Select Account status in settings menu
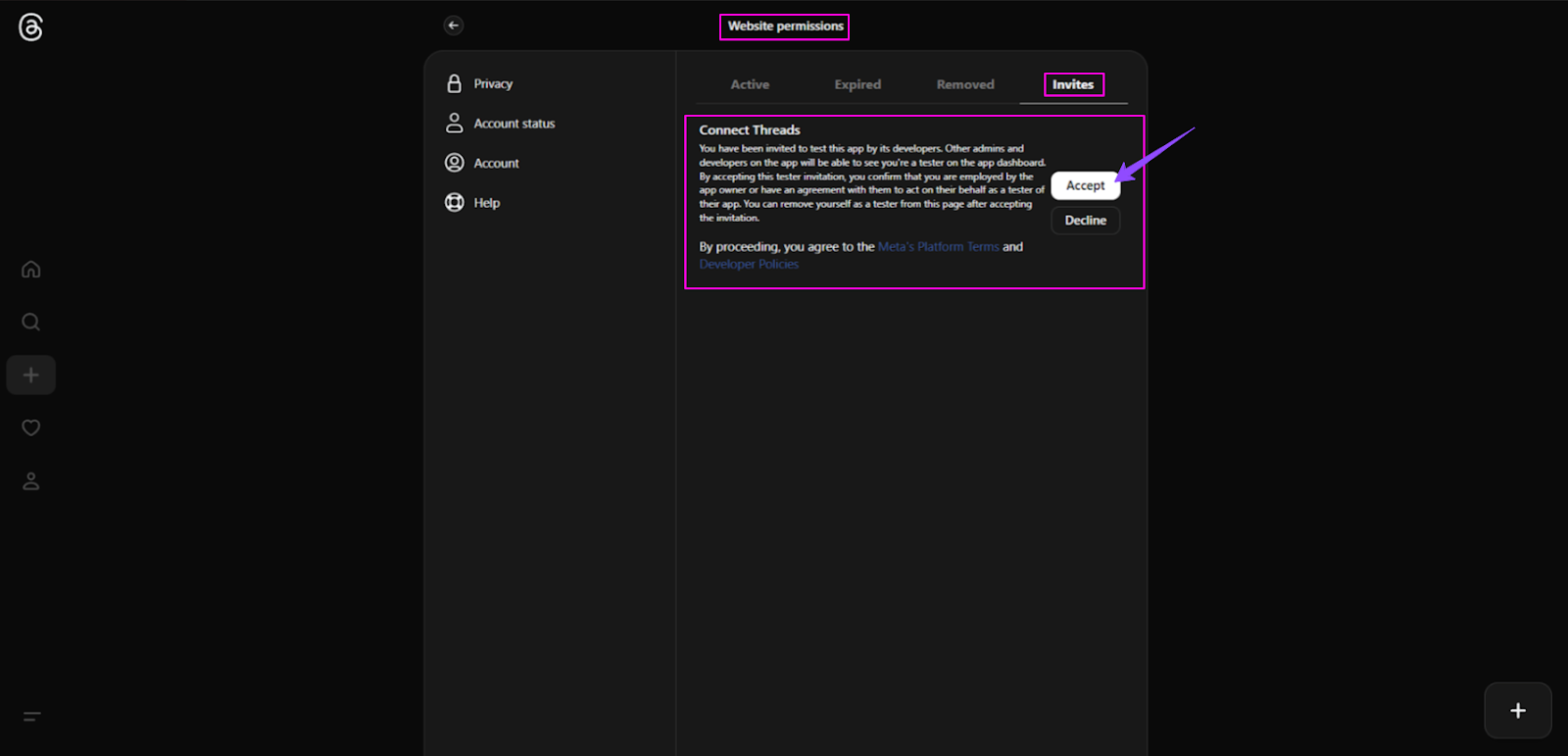The image size is (1568, 756). coord(514,124)
